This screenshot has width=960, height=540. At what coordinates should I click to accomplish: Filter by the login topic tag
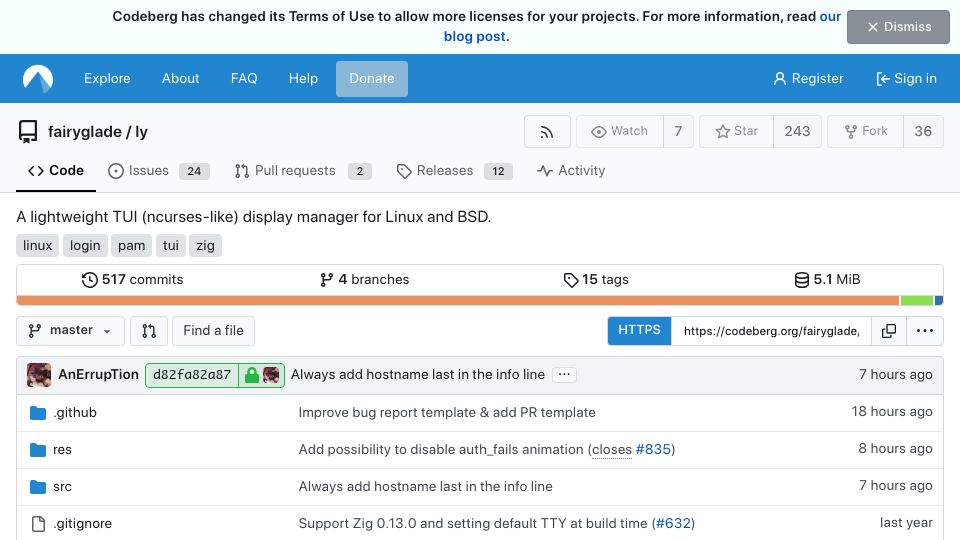[85, 246]
